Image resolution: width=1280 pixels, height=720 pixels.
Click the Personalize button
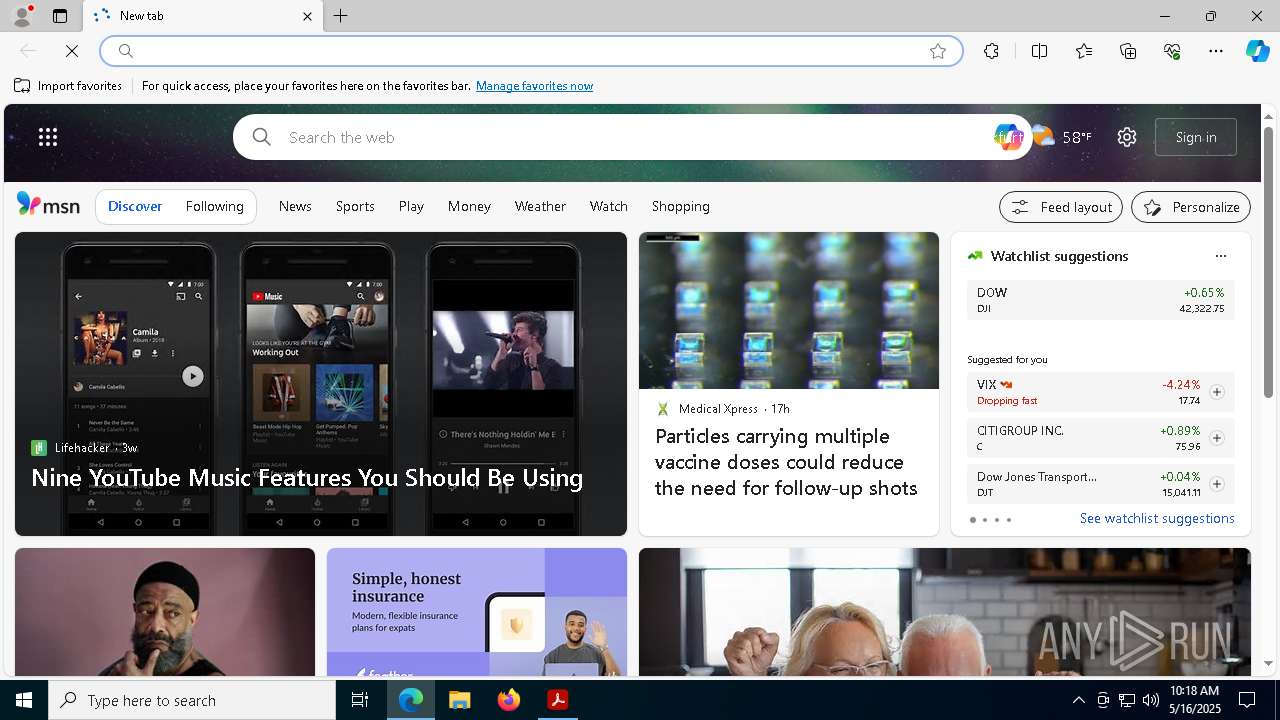tap(1191, 207)
